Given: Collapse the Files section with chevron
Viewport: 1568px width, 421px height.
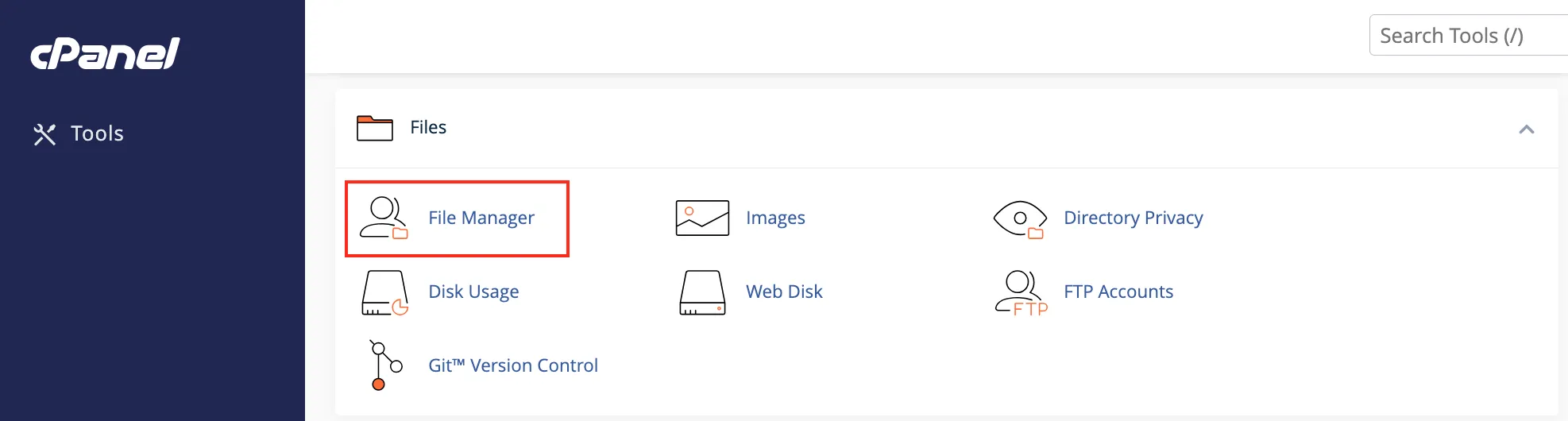Looking at the screenshot, I should (1526, 129).
